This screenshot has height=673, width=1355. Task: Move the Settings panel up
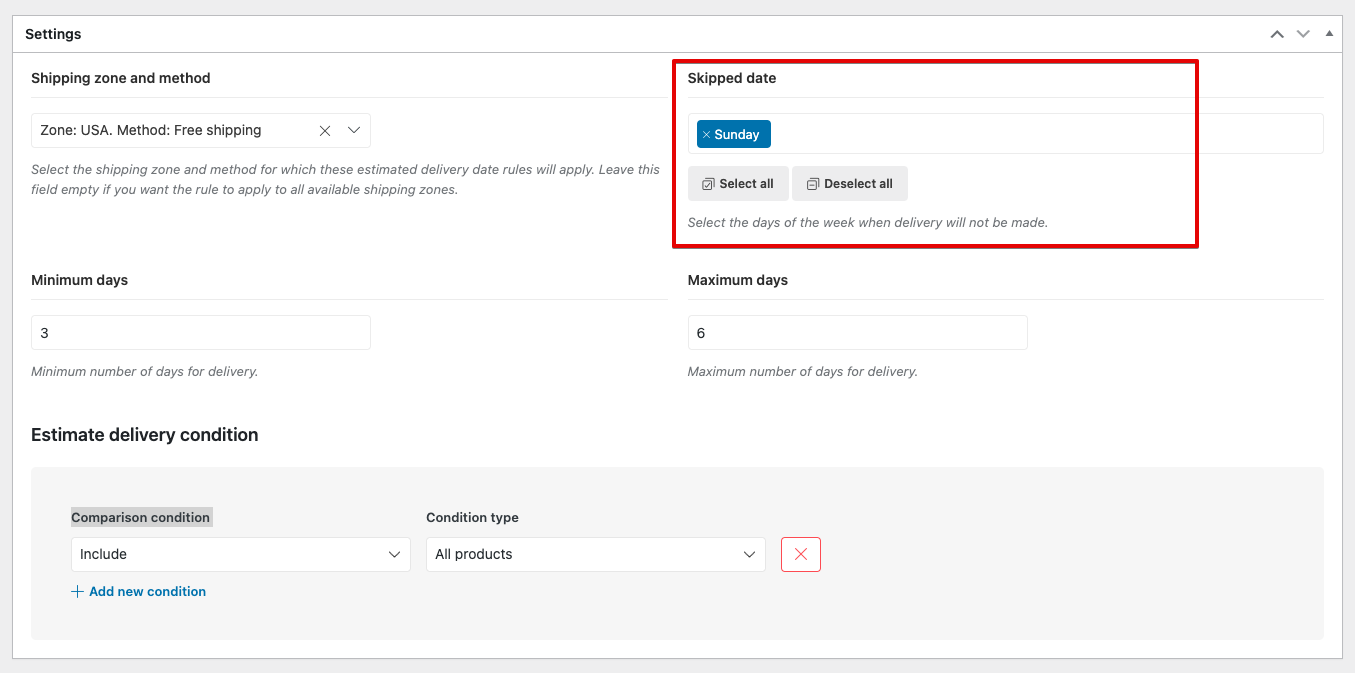[1277, 34]
